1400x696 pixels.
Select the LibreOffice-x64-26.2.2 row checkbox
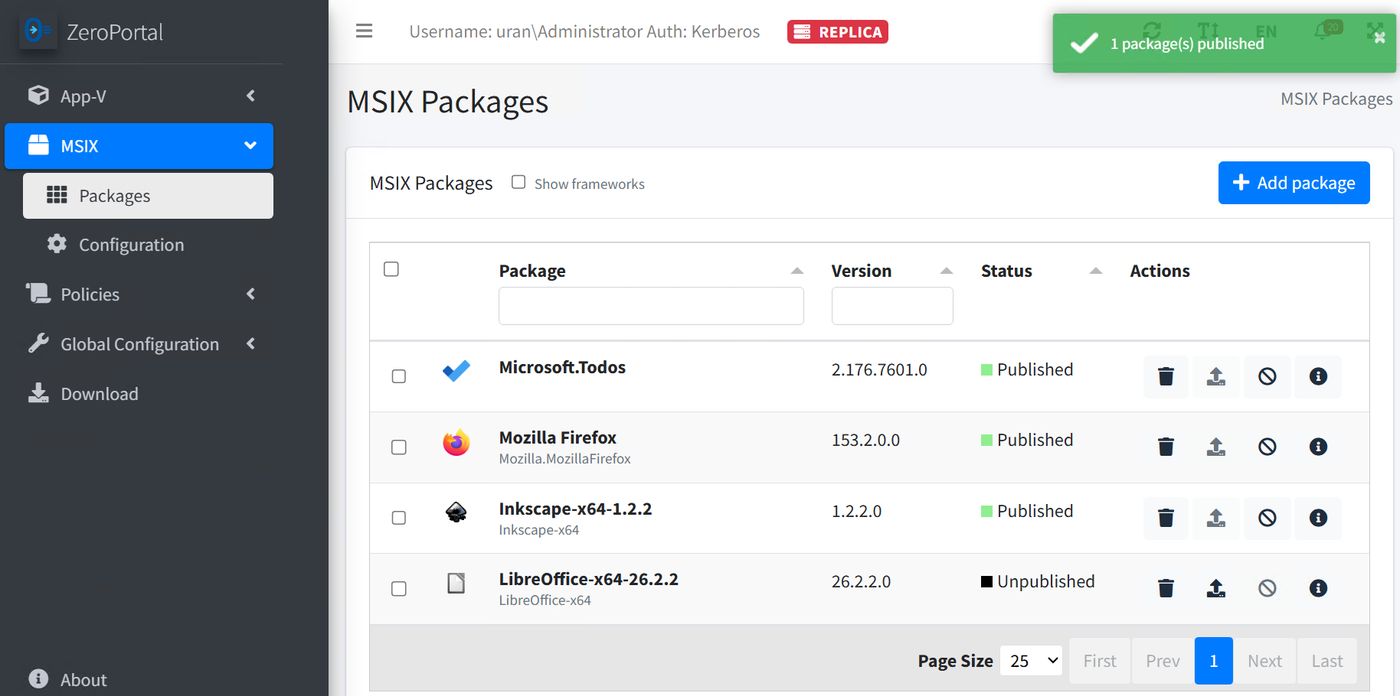pos(399,588)
